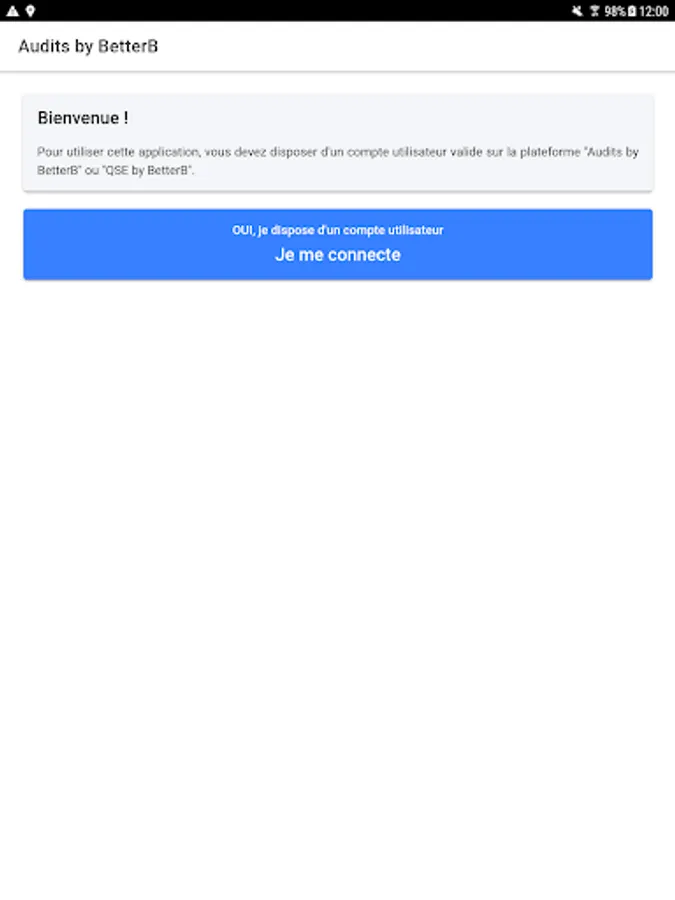Tap the muted sound status bar icon
The image size is (675, 900).
pyautogui.click(x=577, y=11)
